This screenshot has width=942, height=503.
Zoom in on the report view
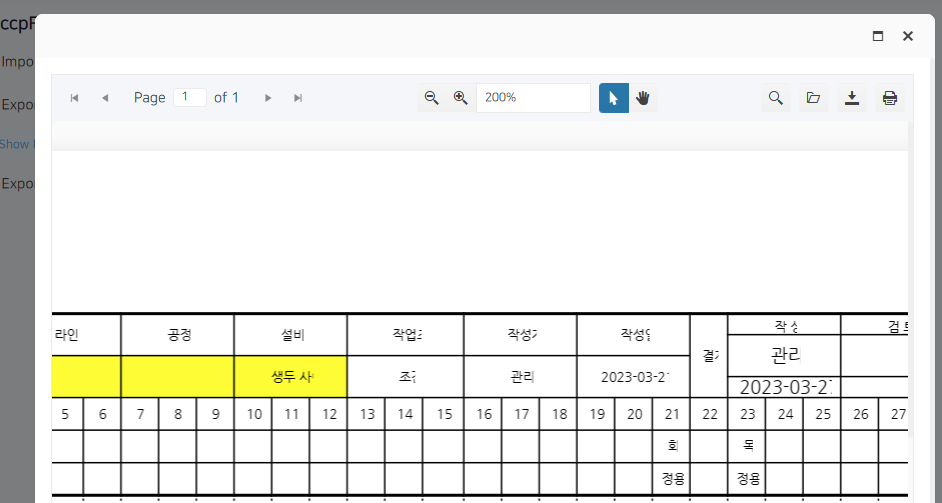[461, 98]
